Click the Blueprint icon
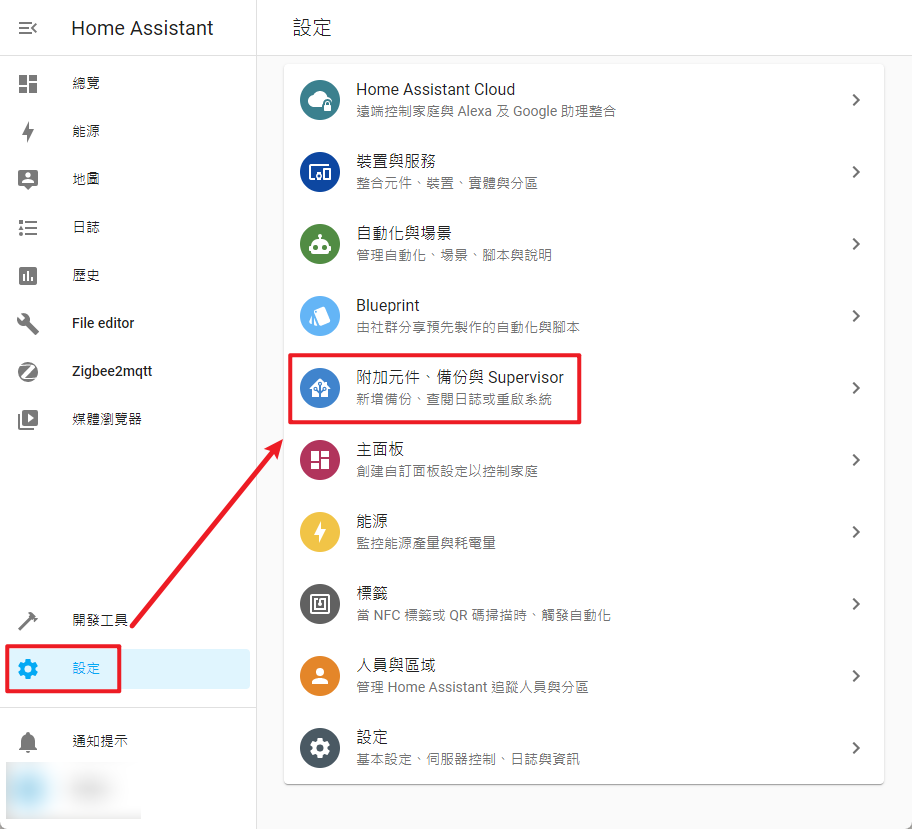Screen dimensions: 912x829 tap(320, 316)
